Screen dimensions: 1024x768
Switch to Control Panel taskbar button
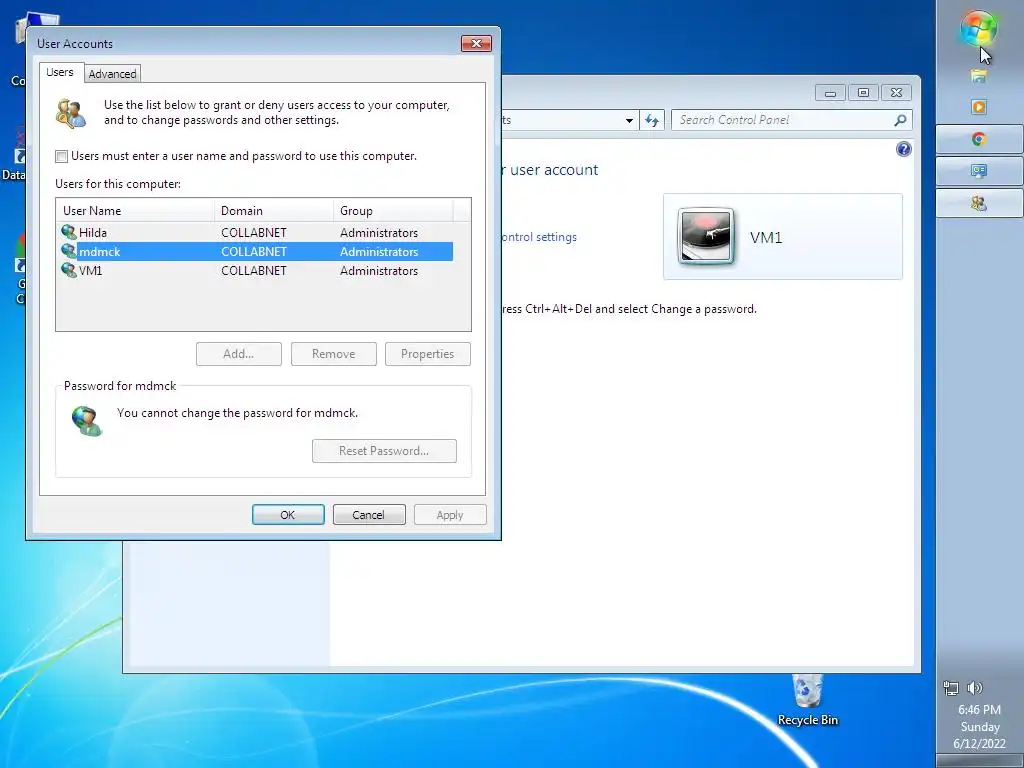coord(978,171)
